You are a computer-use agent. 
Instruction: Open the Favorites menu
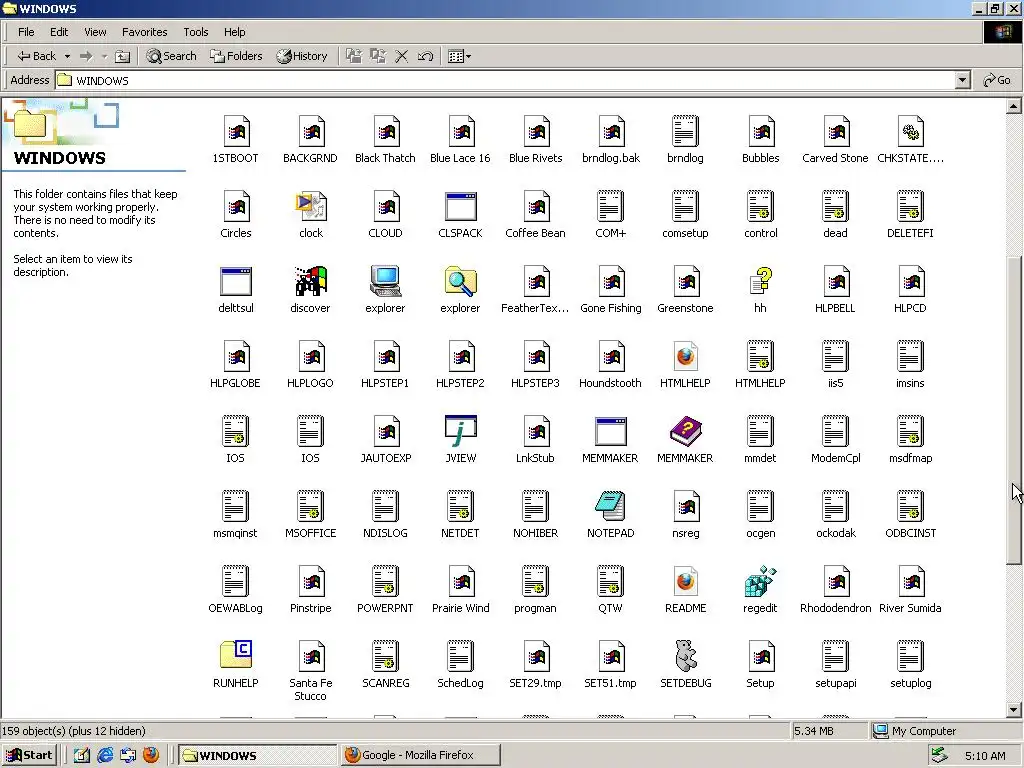tap(144, 32)
